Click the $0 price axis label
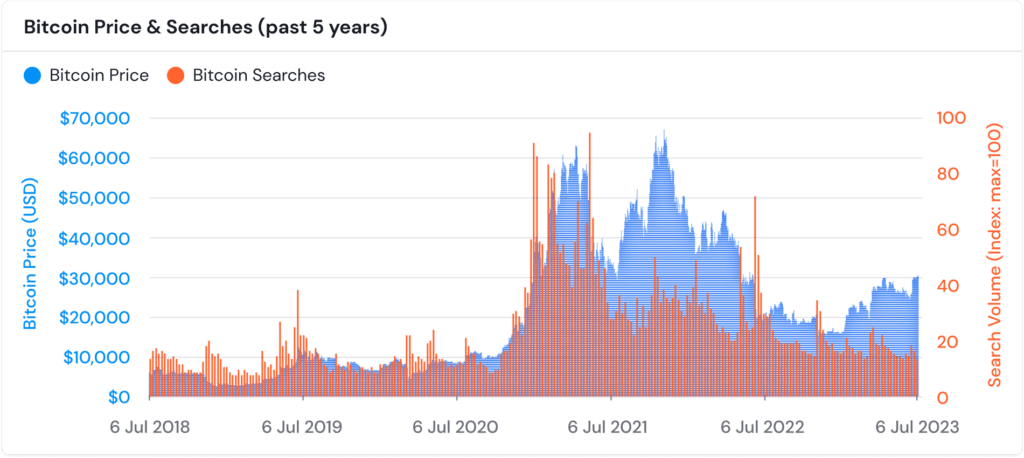 coord(118,397)
